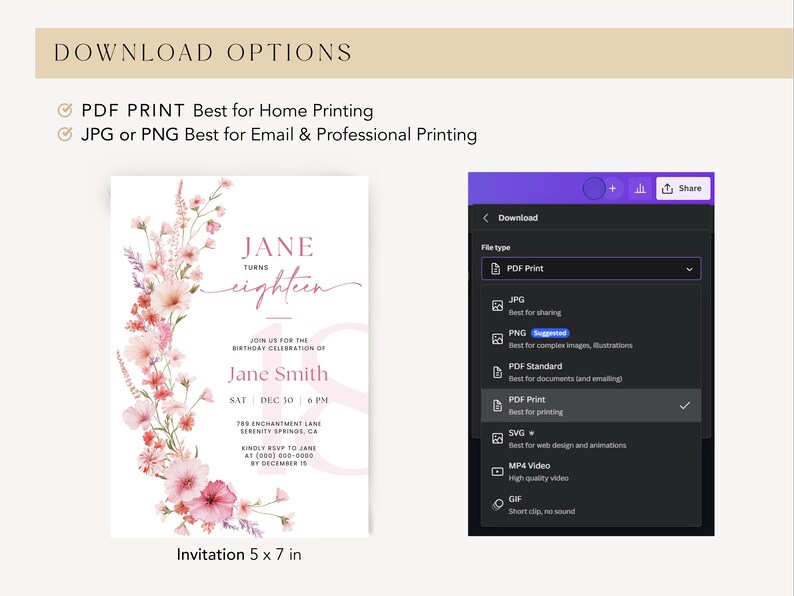The width and height of the screenshot is (794, 596).
Task: Click 'Best for complex images, illustrations' text
Action: [x=571, y=345]
